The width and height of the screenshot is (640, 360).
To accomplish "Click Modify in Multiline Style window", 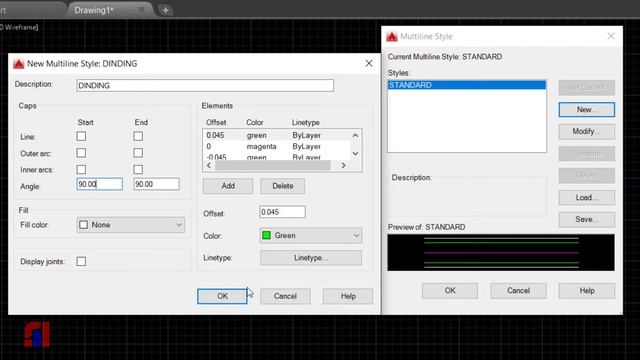I will point(587,131).
